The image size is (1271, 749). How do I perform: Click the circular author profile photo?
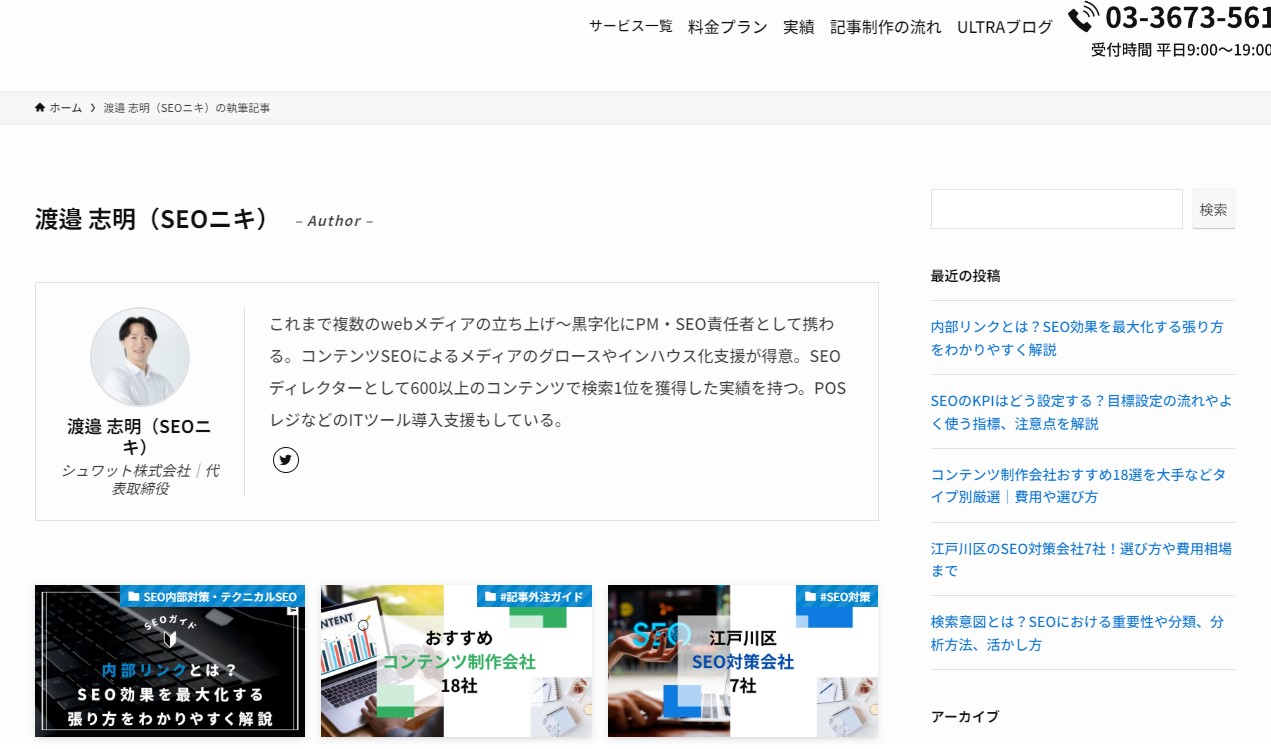[140, 357]
